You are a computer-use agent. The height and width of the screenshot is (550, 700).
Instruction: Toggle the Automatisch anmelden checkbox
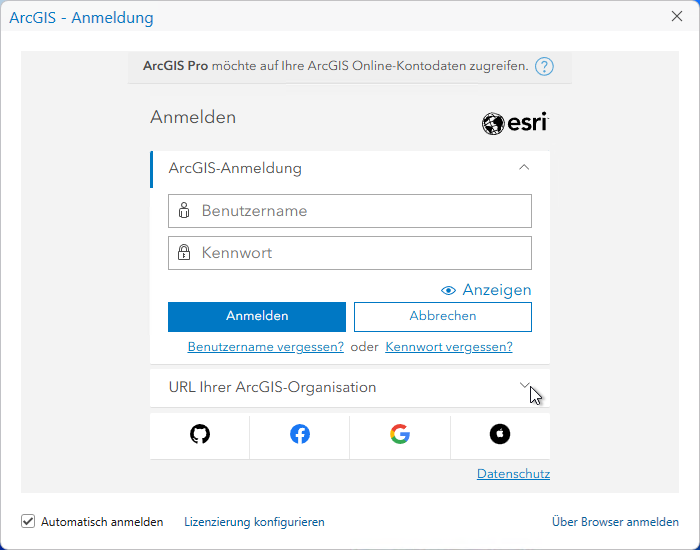coord(28,521)
